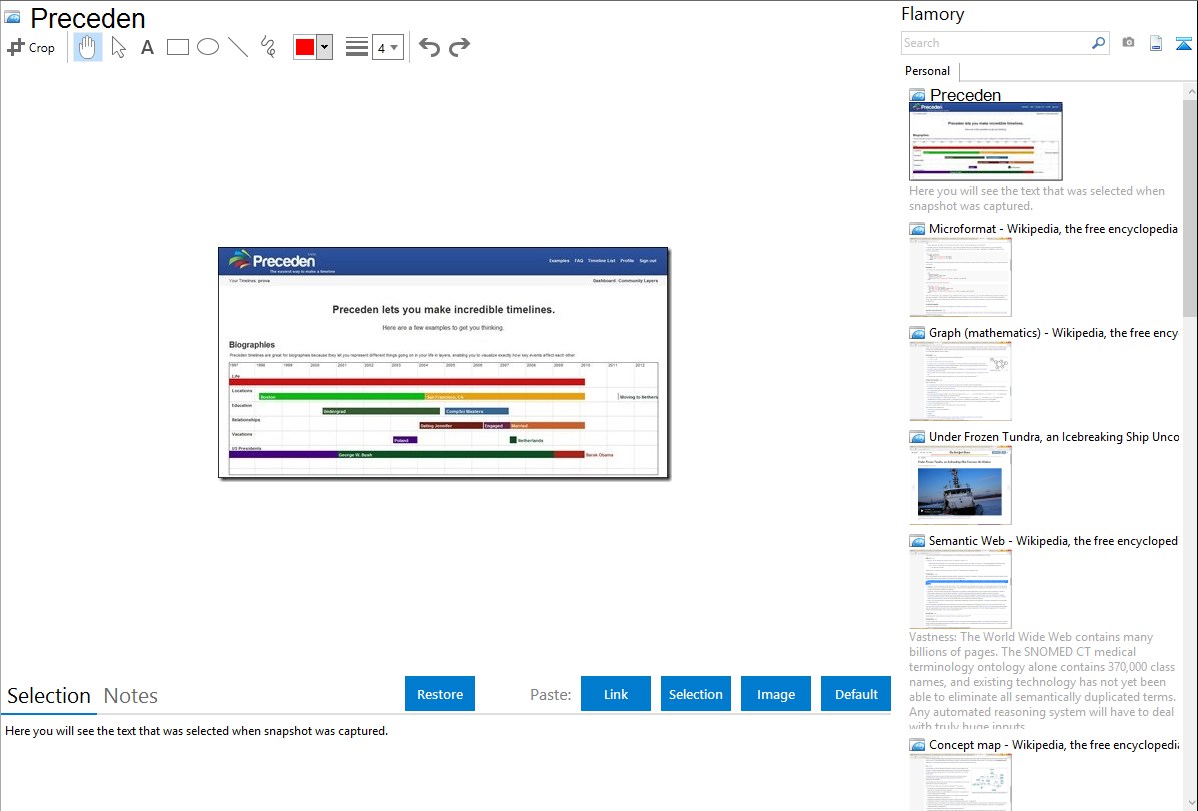Click the Preceden screenshot in canvas
1198x811 pixels.
pyautogui.click(x=443, y=362)
